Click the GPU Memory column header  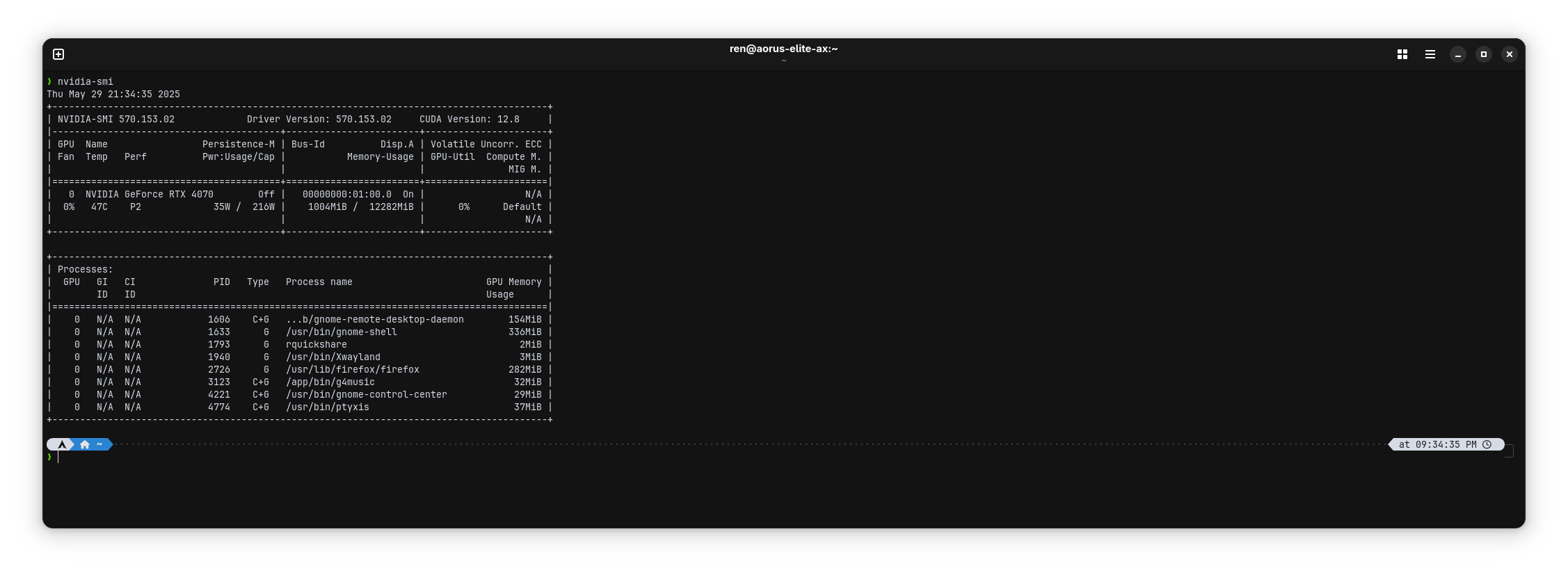(x=514, y=282)
